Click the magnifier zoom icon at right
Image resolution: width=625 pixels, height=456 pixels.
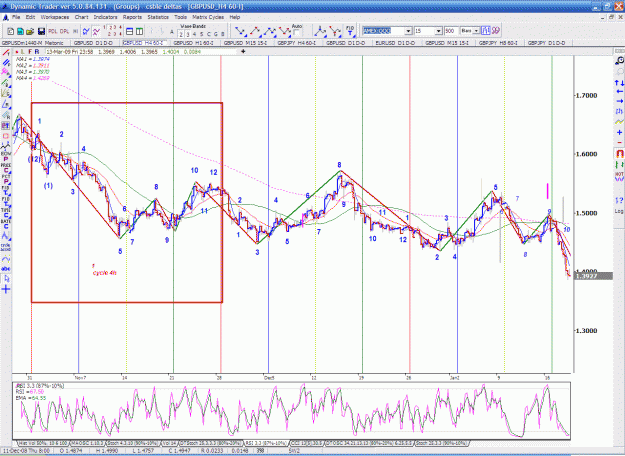(619, 61)
